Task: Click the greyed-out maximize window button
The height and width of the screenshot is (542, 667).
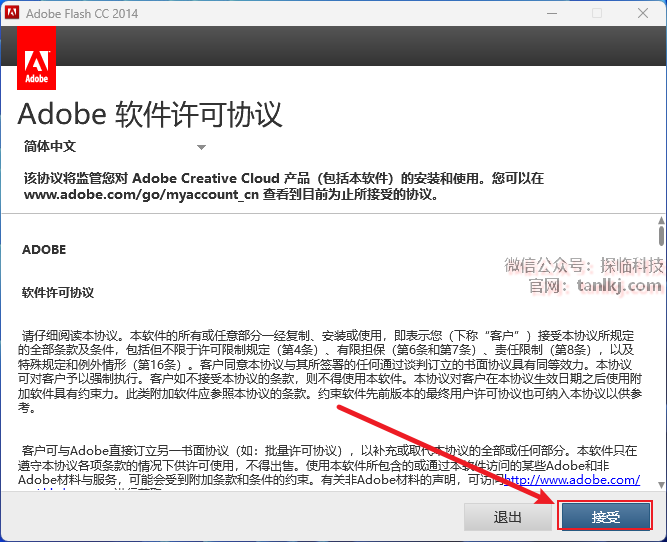Action: coord(597,13)
